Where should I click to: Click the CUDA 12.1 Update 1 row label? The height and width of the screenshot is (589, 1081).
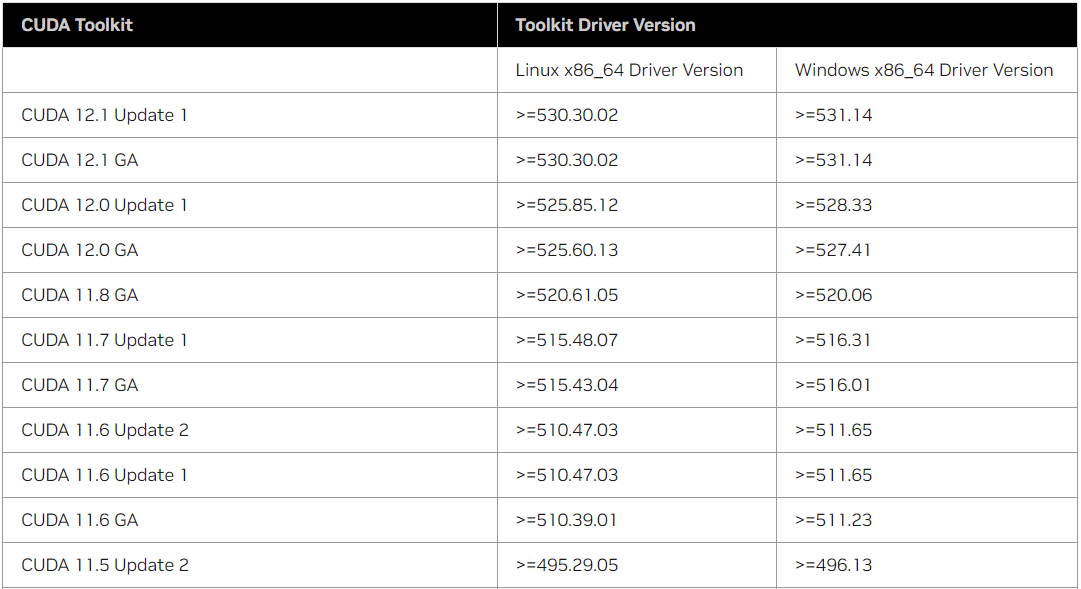tap(104, 115)
